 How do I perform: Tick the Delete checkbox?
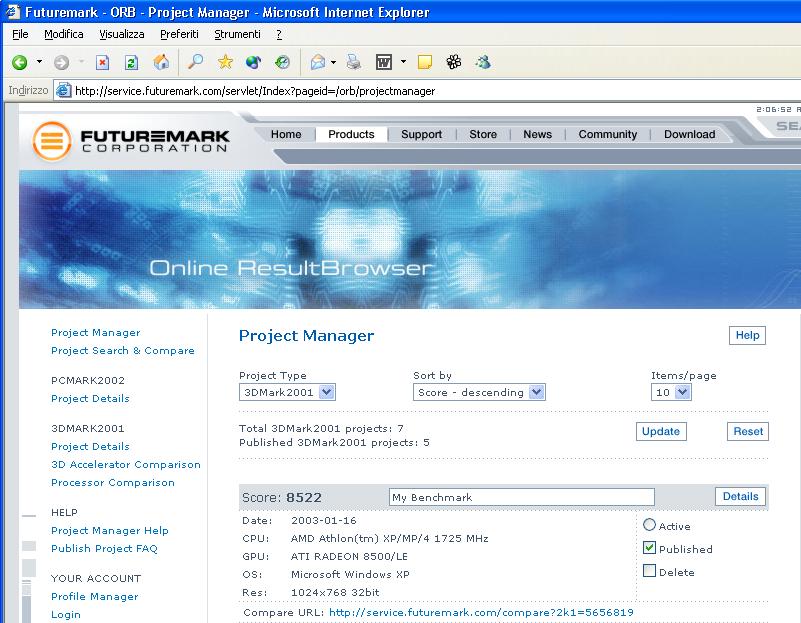(649, 570)
